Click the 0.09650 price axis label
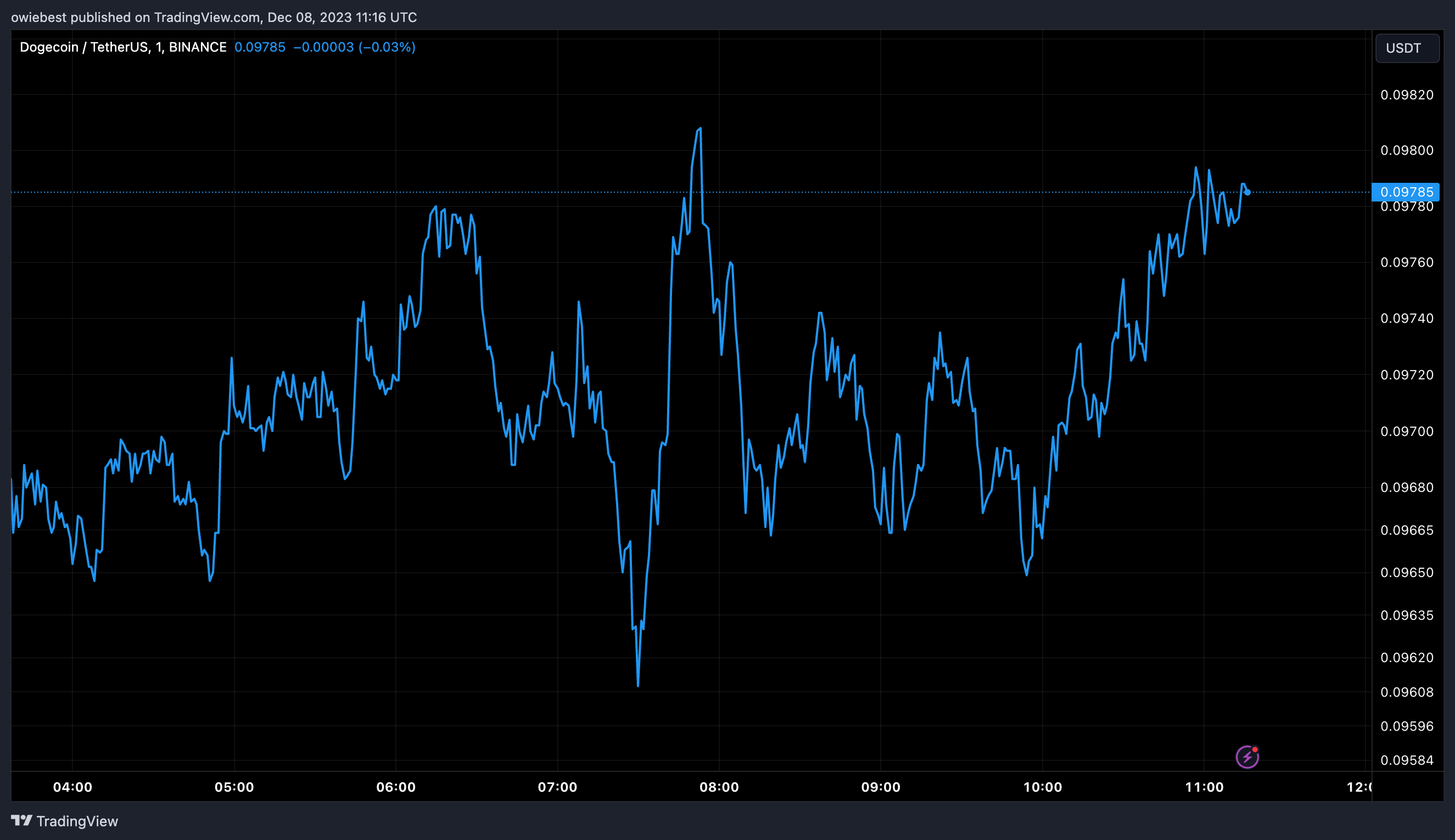Viewport: 1455px width, 840px height. pyautogui.click(x=1407, y=572)
